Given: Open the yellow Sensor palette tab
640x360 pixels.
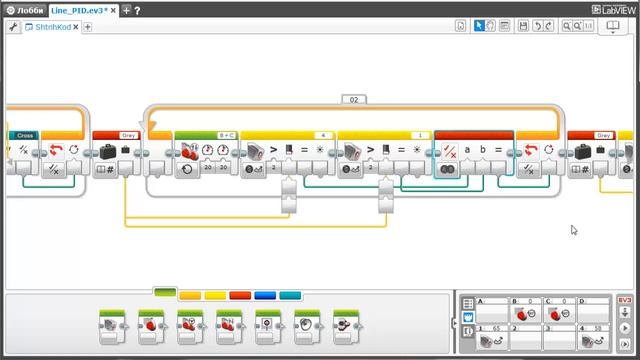Looking at the screenshot, I should point(215,296).
